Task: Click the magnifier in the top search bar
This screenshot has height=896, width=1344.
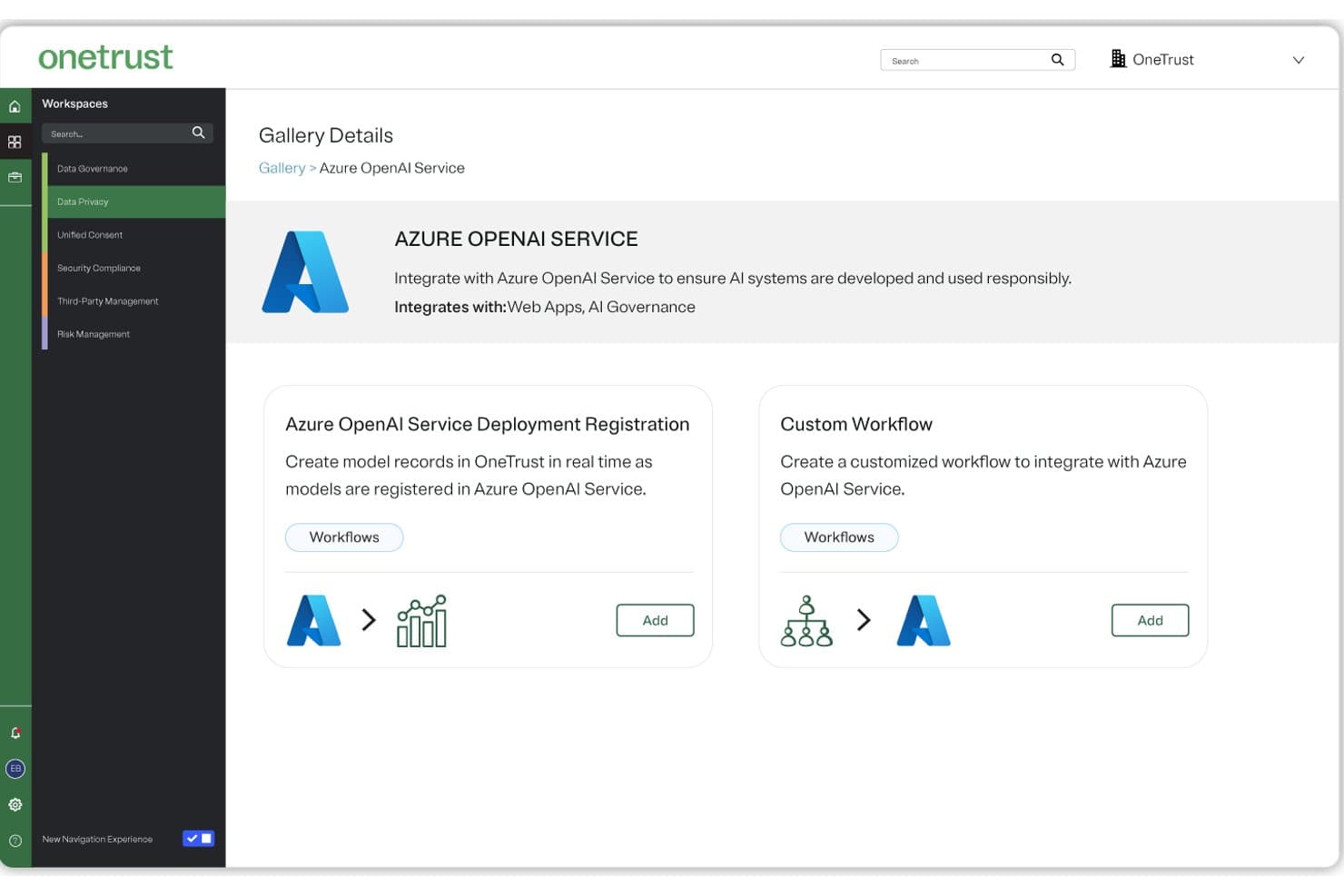Action: (x=1057, y=60)
